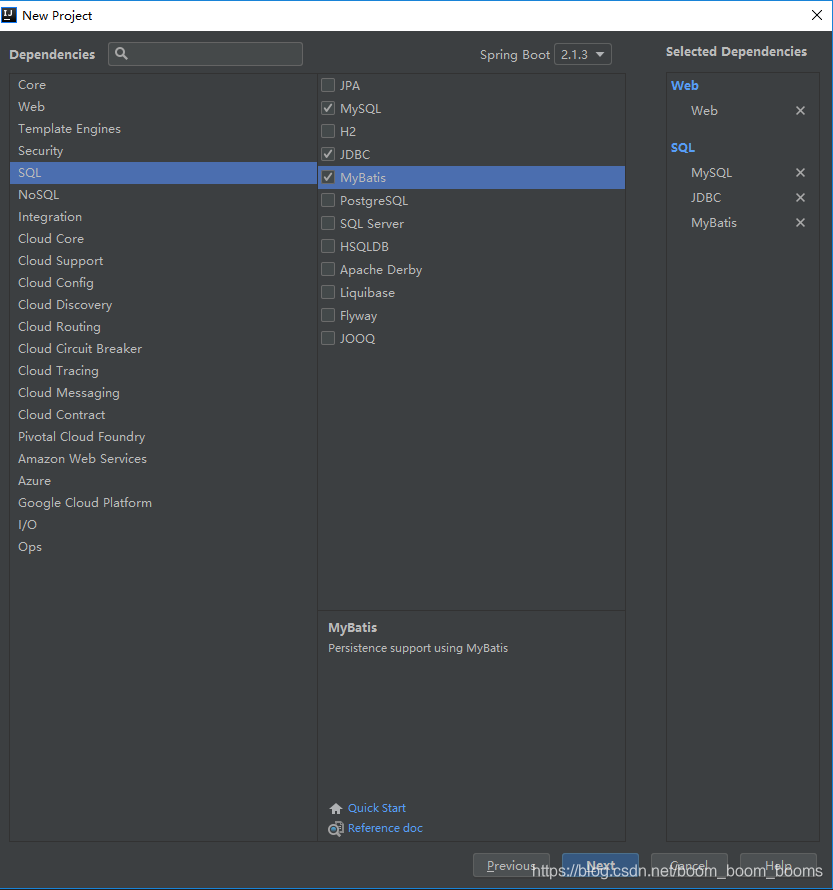Screen dimensions: 833x890
Task: Remove JDBC from selected dependencies
Action: pos(800,198)
